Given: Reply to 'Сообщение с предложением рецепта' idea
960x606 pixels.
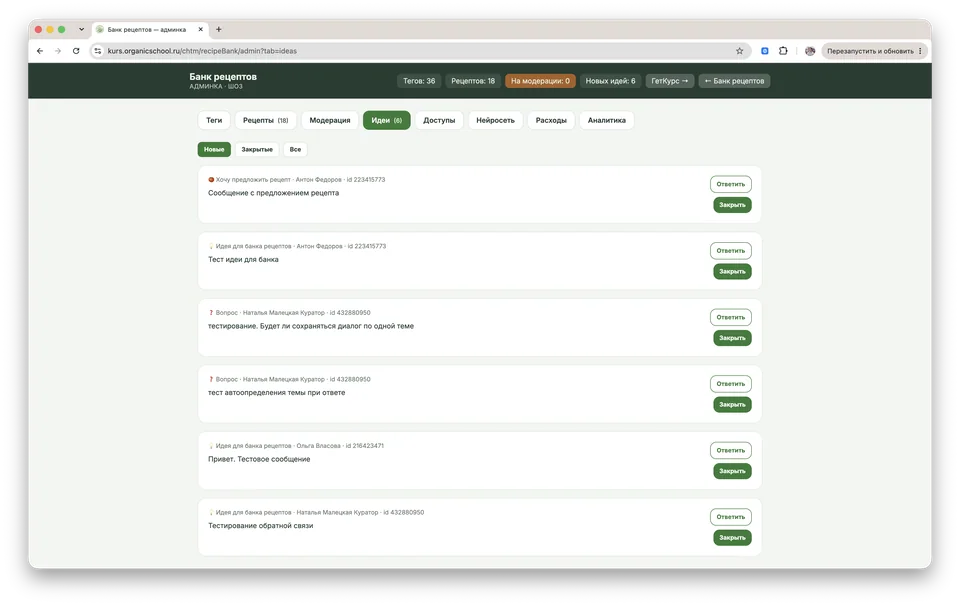Looking at the screenshot, I should pos(731,184).
